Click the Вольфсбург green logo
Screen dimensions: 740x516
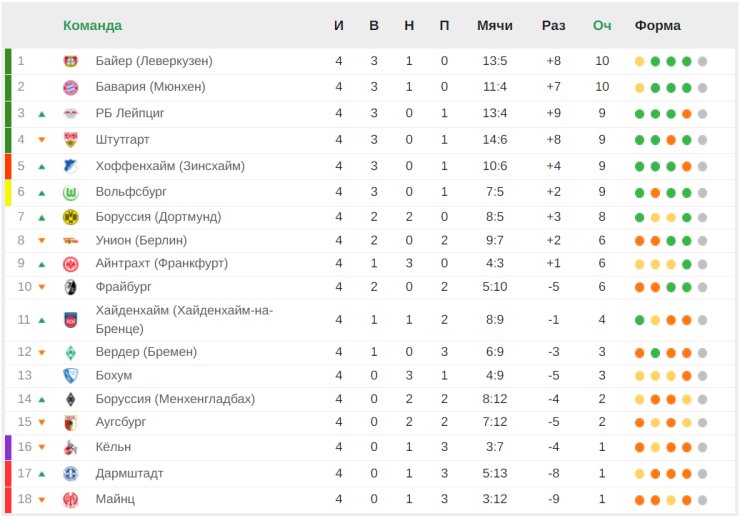(x=70, y=191)
